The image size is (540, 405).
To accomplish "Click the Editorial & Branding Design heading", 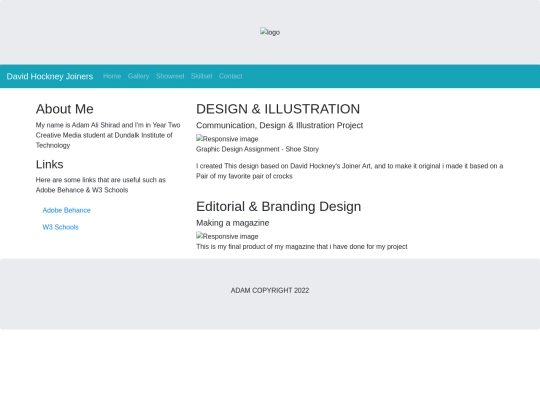I will [279, 206].
